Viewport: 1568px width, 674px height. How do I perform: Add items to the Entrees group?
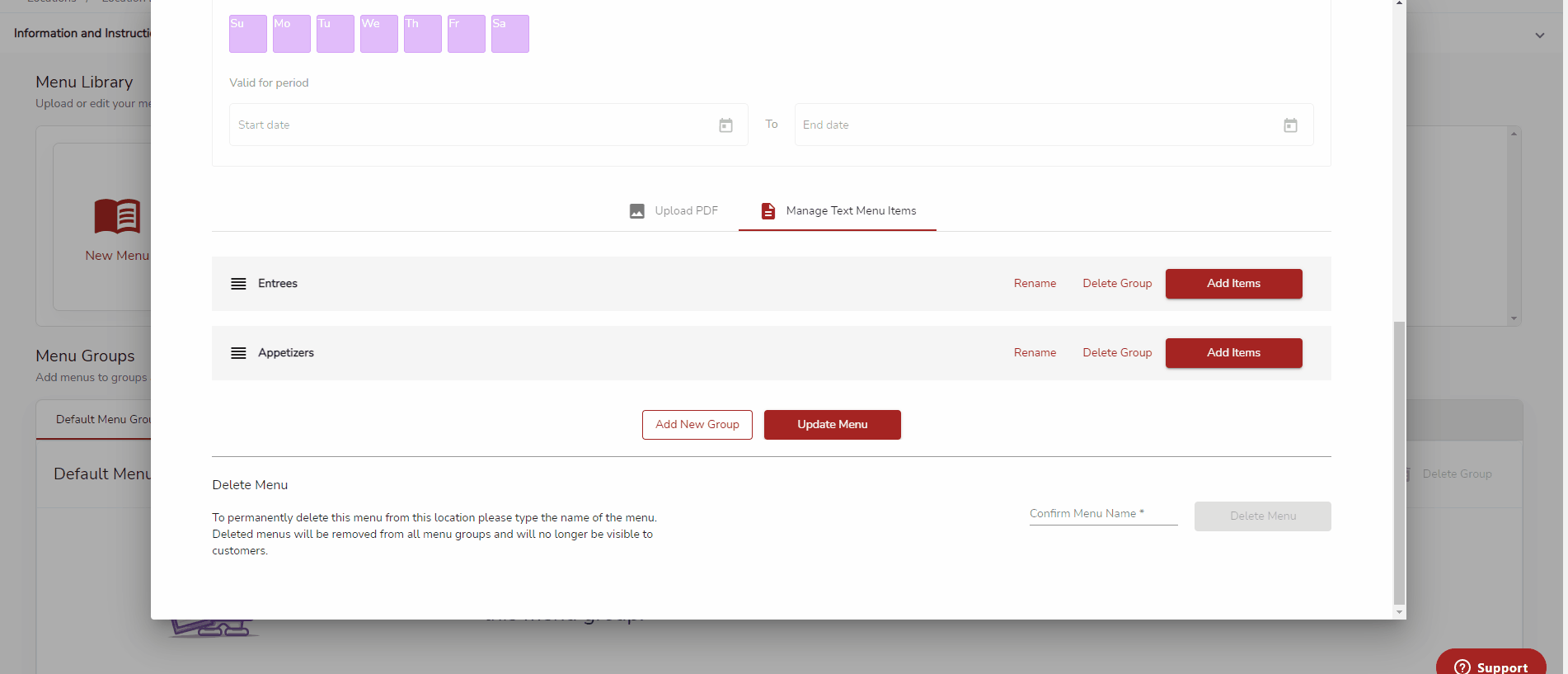click(1233, 284)
